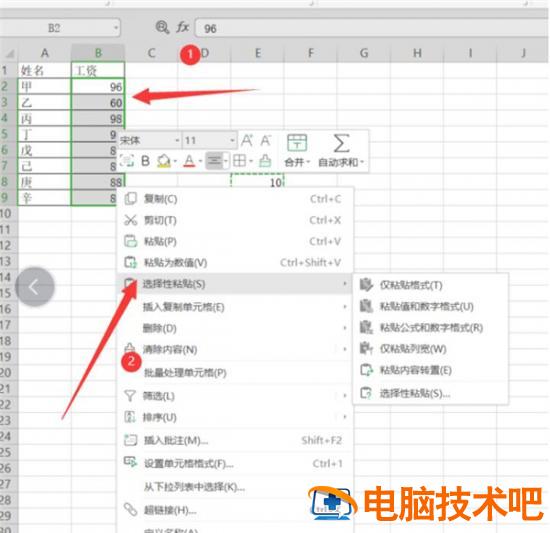
Task: Open the borders dropdown arrow
Action: coord(251,162)
